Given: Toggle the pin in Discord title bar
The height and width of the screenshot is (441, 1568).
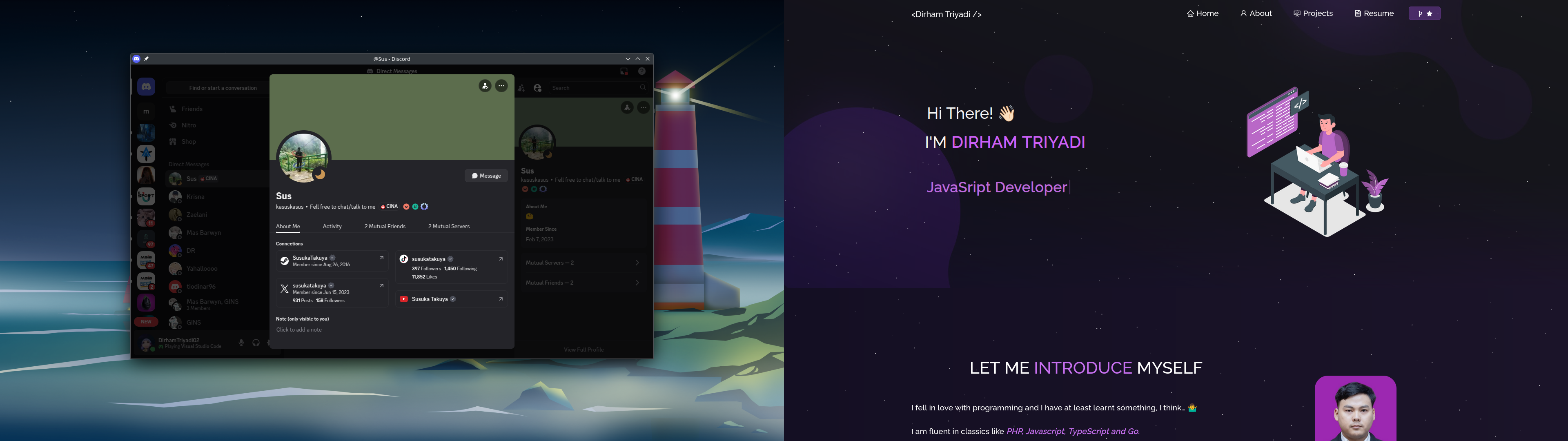Looking at the screenshot, I should click(146, 58).
